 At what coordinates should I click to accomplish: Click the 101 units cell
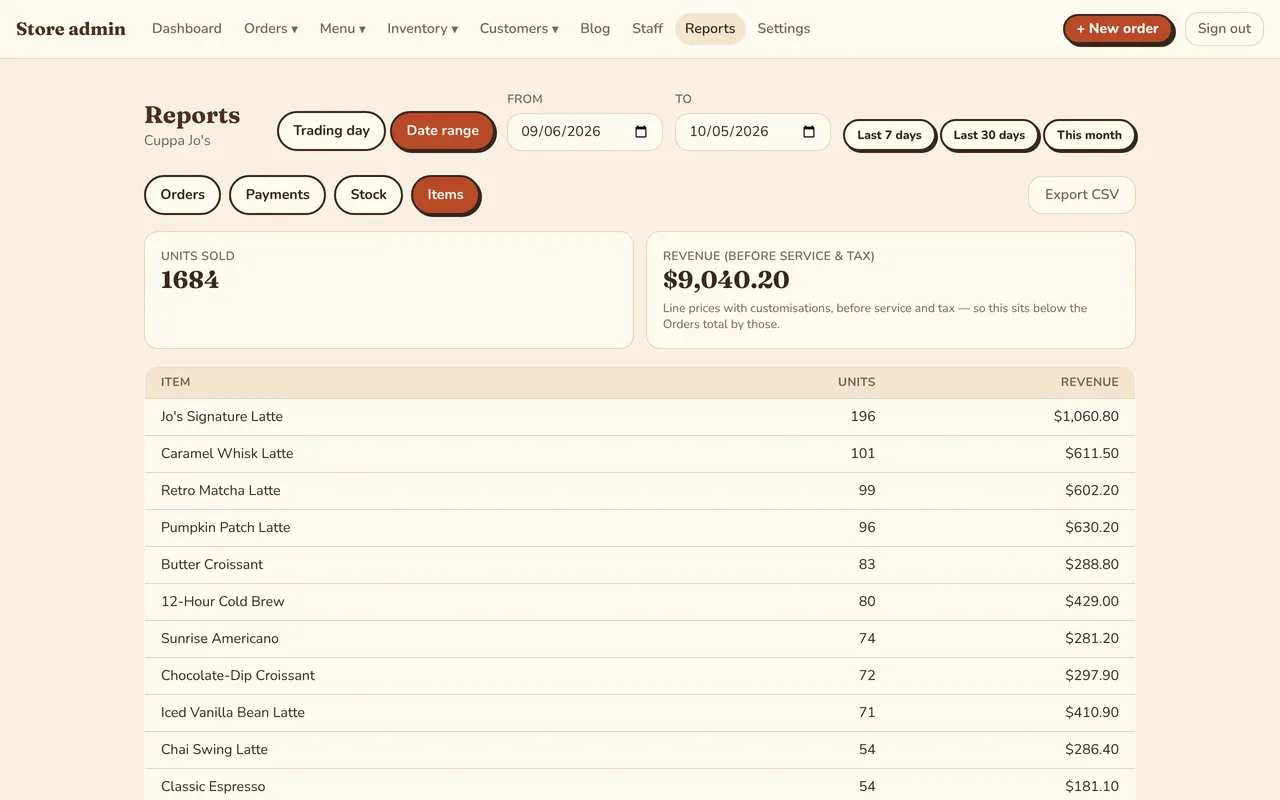(x=863, y=454)
